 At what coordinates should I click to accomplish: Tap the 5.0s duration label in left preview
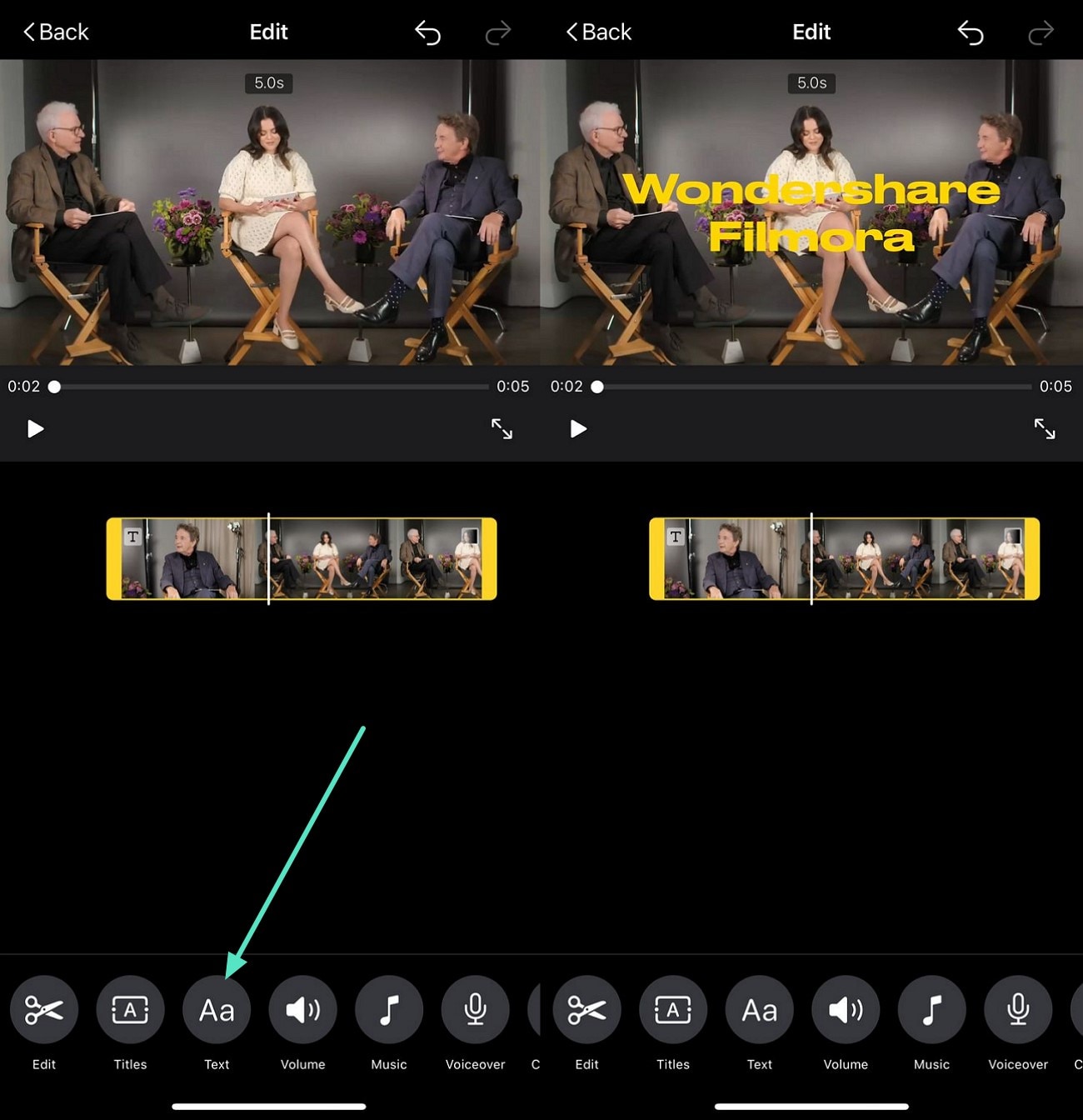[269, 83]
